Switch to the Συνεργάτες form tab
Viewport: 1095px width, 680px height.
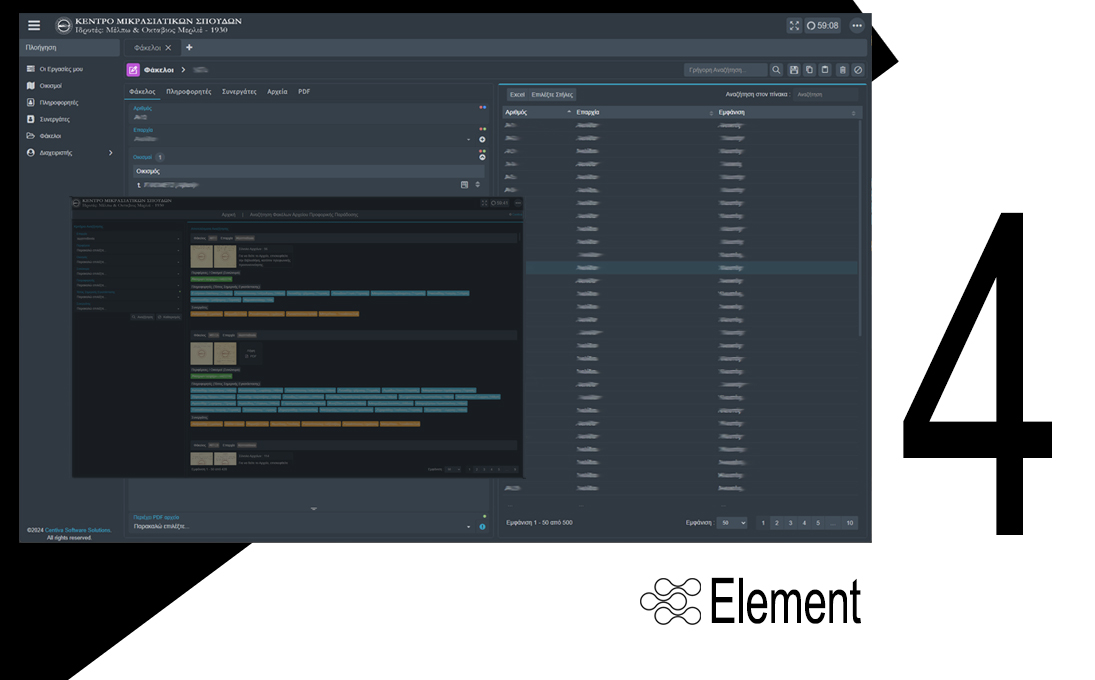[239, 91]
